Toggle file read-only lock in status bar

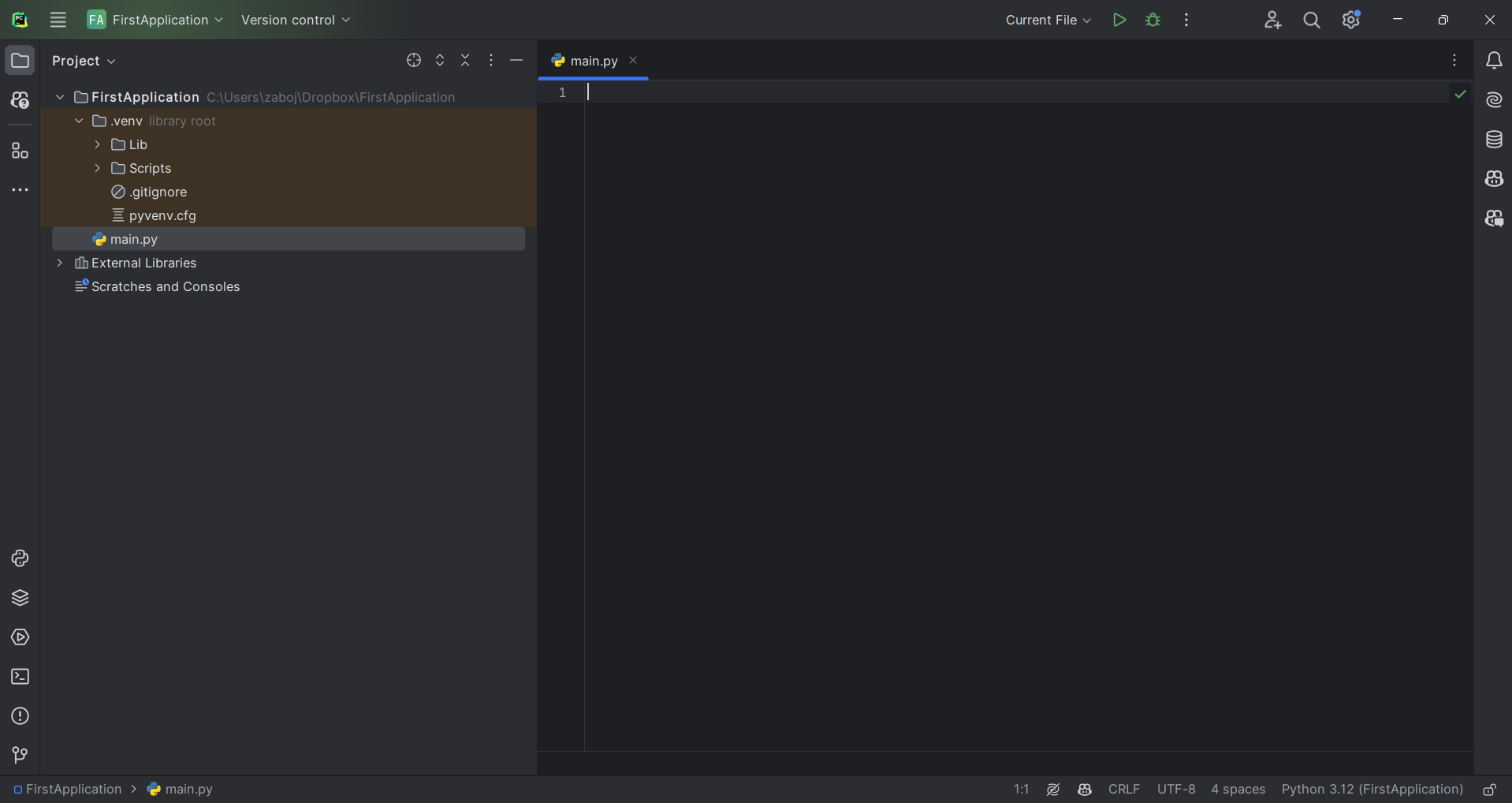[1489, 790]
